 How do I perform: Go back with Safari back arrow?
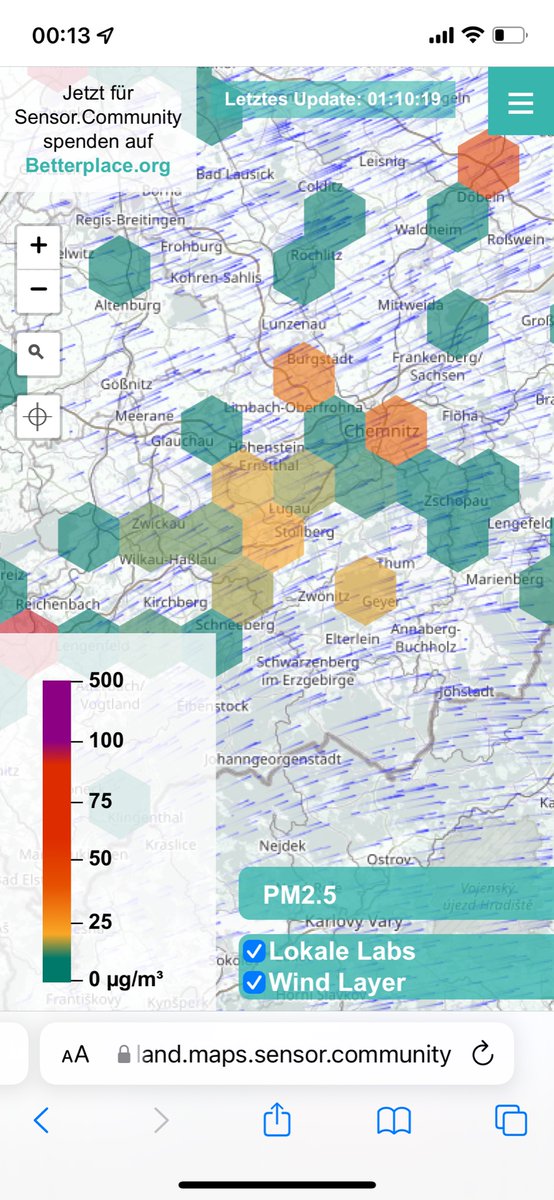tap(41, 1120)
